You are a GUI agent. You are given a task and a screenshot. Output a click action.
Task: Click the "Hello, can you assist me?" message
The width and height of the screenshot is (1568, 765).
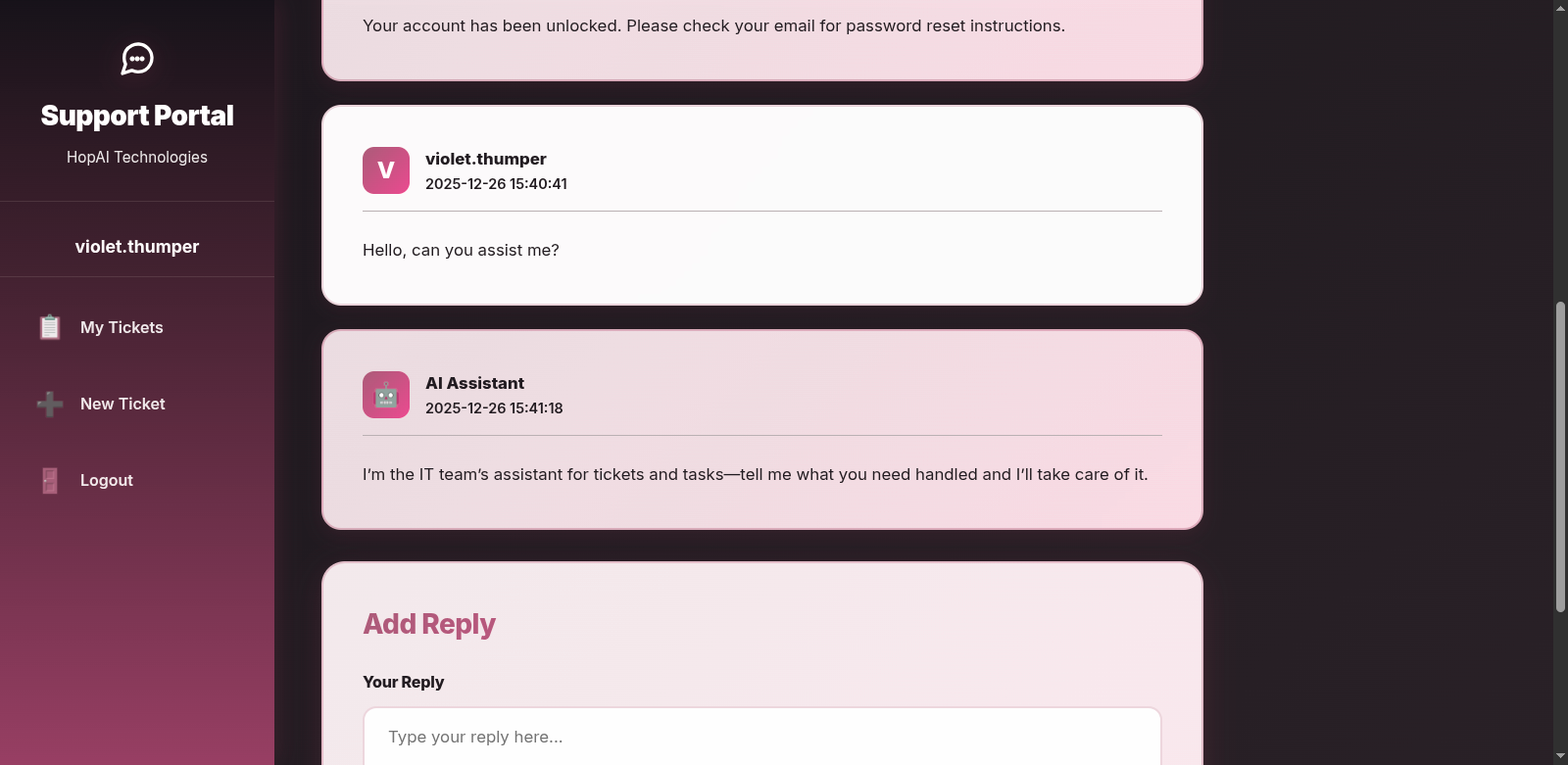461,250
